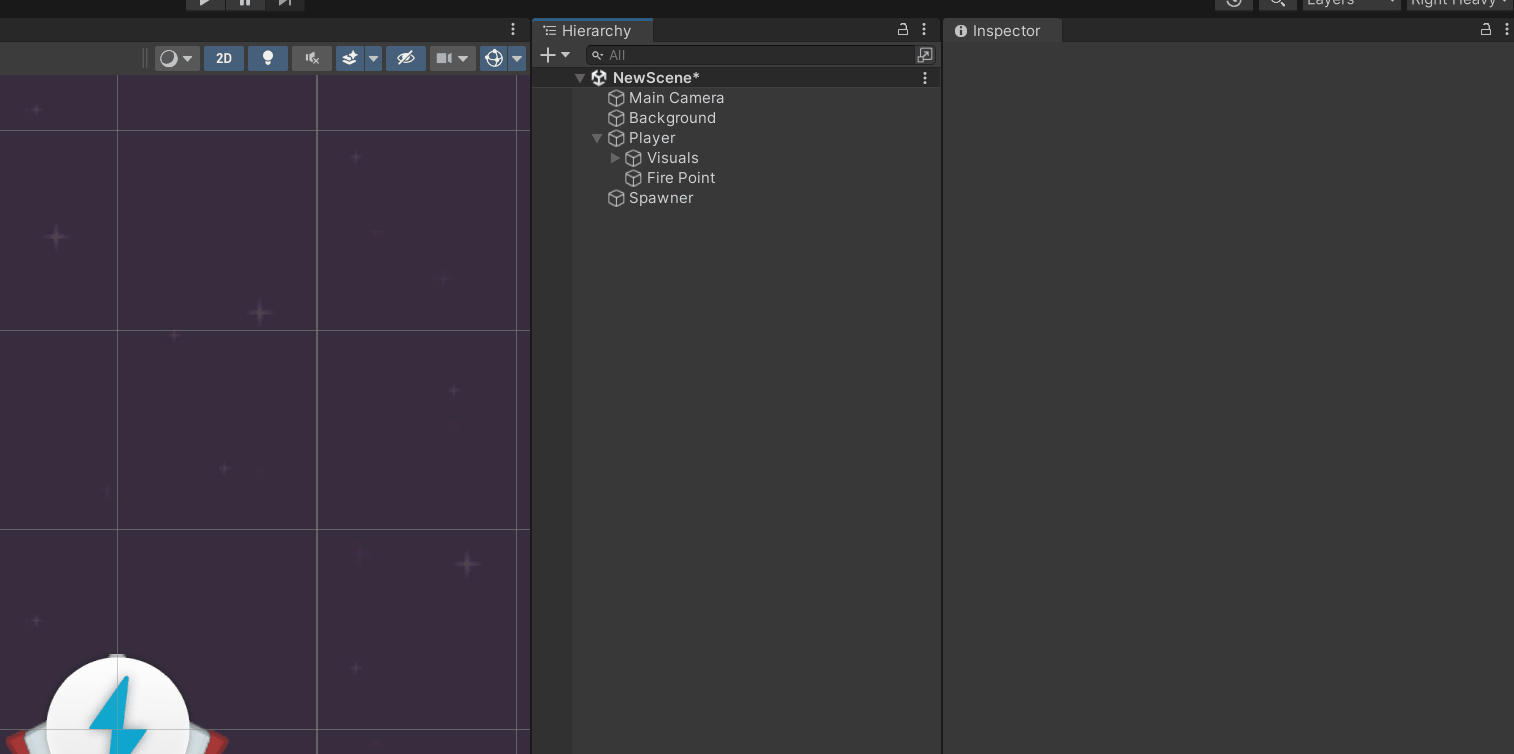1514x754 pixels.
Task: Open scene camera settings dropdown
Action: [452, 58]
